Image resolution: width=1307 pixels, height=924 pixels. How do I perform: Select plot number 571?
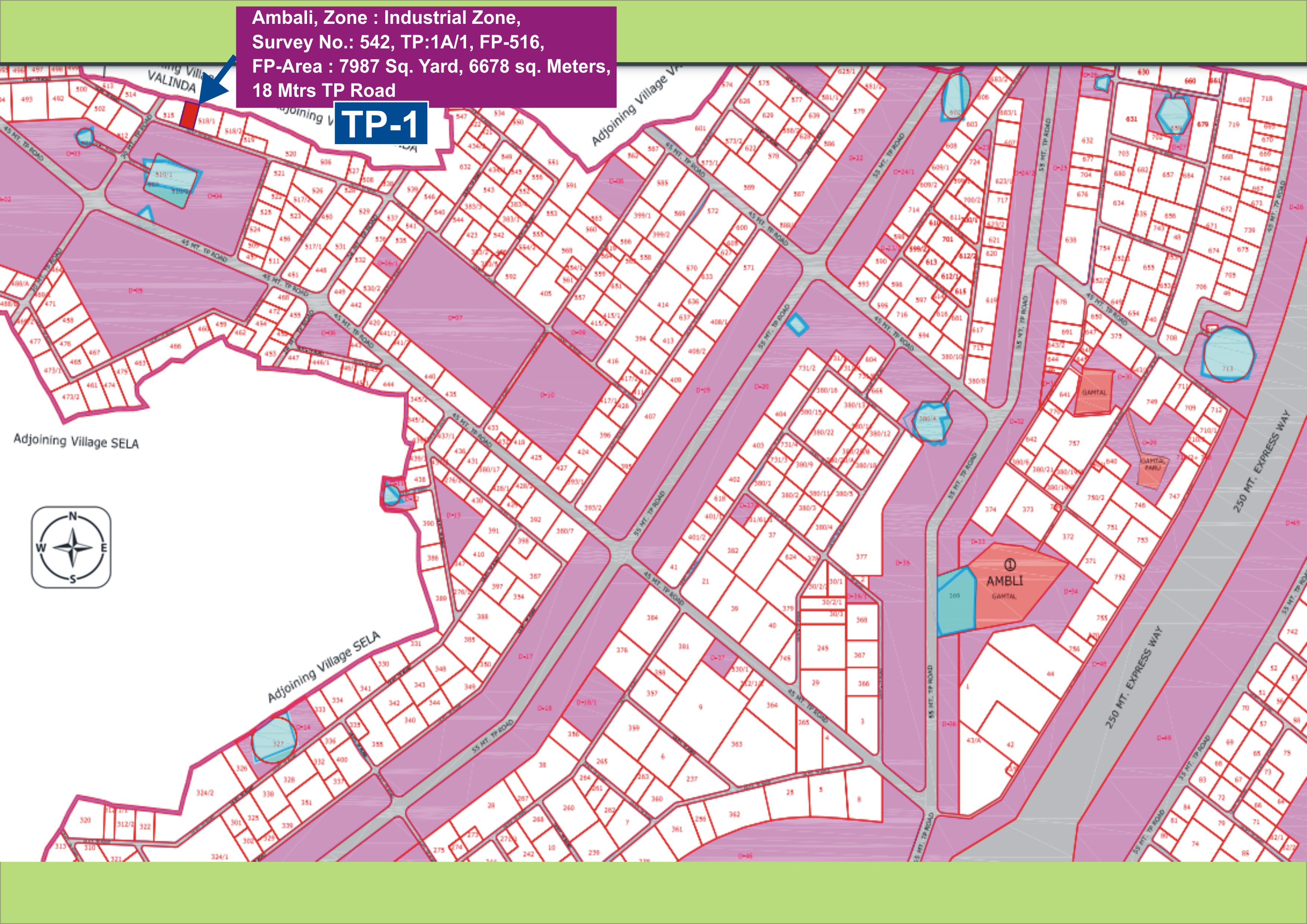point(748,268)
